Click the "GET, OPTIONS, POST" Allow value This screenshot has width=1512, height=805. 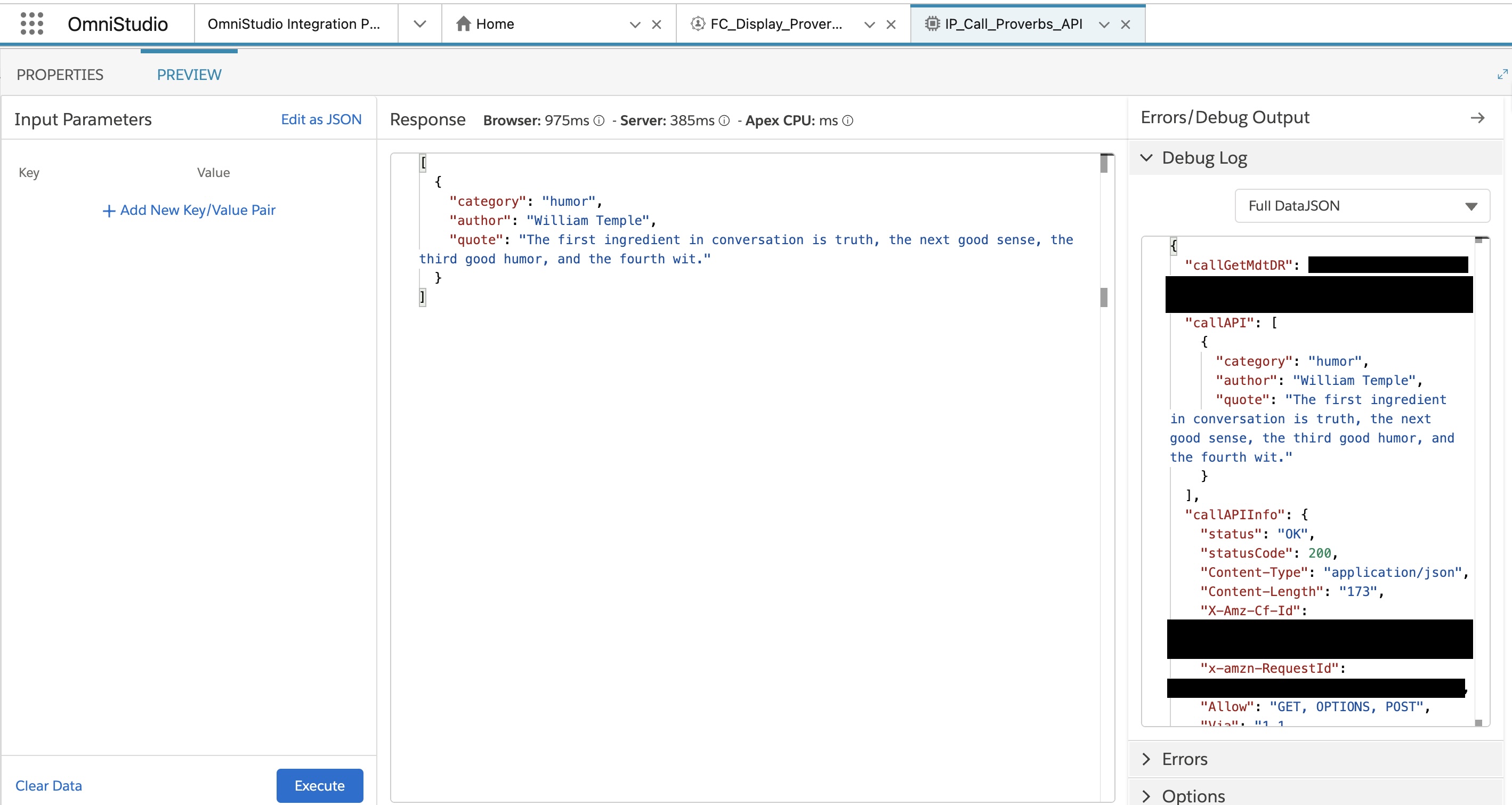click(x=1346, y=707)
